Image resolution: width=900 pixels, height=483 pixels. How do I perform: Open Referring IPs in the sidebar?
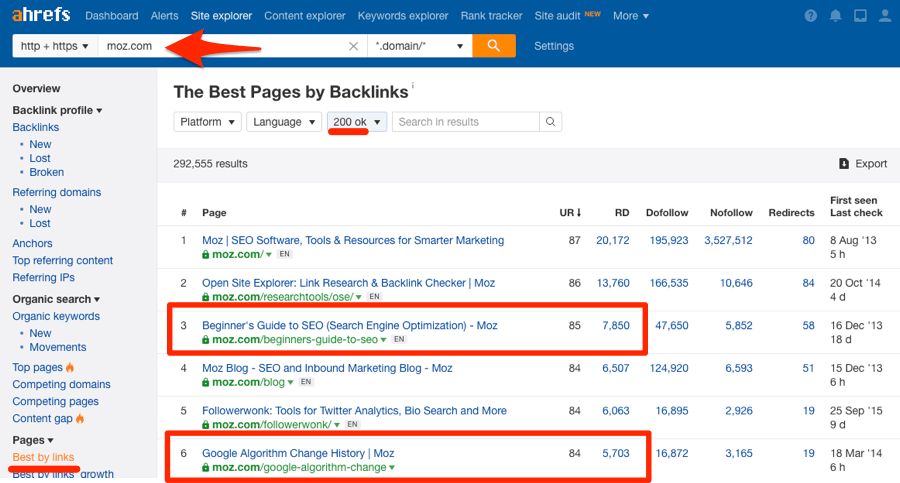coord(44,278)
